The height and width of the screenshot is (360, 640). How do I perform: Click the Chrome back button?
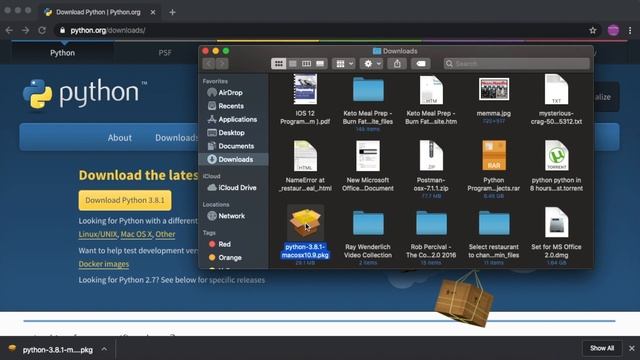point(9,30)
